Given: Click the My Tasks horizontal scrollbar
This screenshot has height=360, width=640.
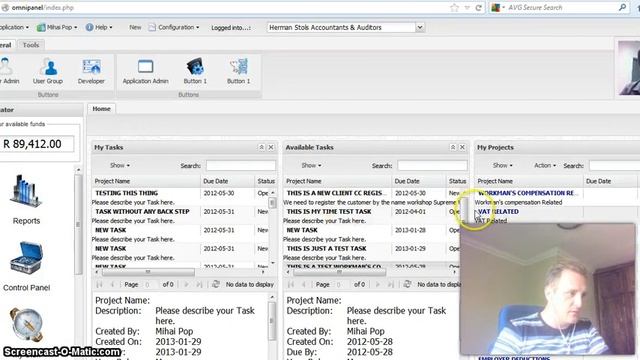Looking at the screenshot, I should 148,272.
